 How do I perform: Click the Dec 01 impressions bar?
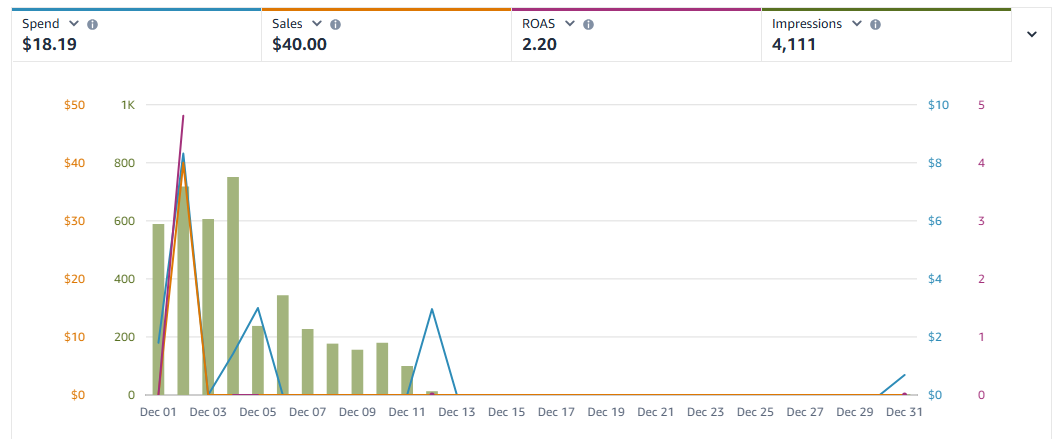point(158,309)
